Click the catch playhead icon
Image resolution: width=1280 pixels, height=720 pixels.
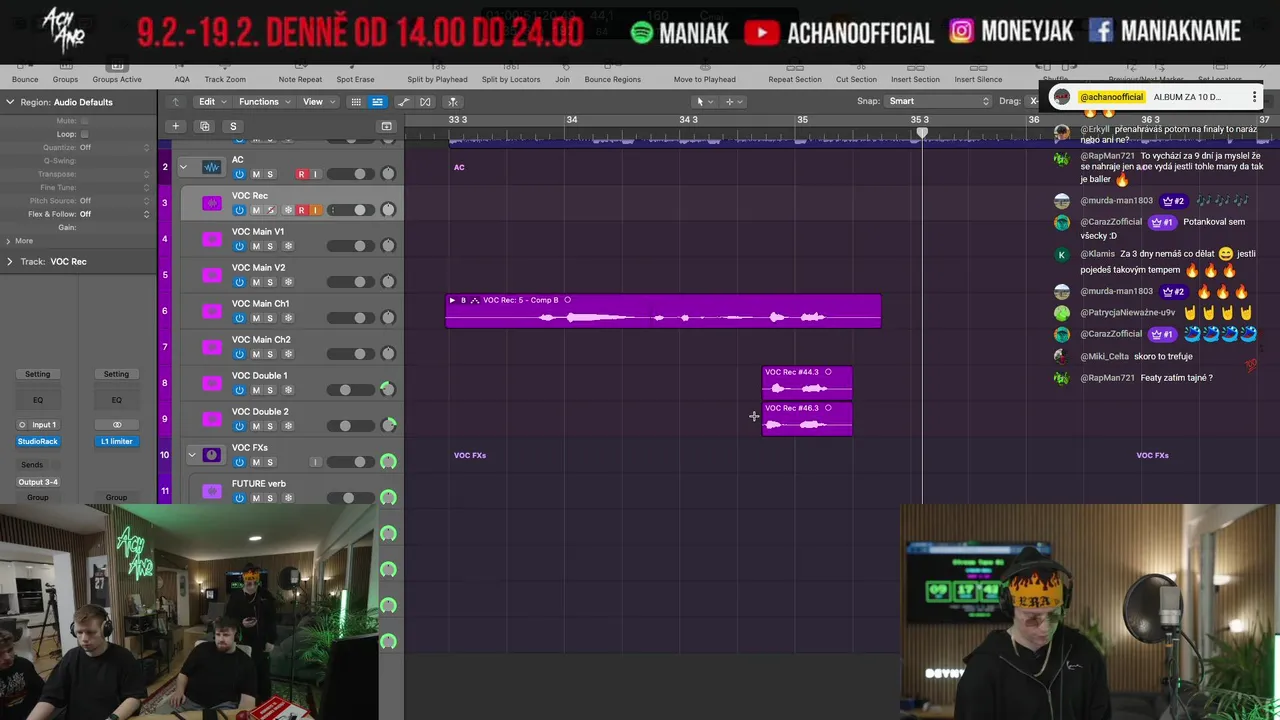pyautogui.click(x=452, y=102)
